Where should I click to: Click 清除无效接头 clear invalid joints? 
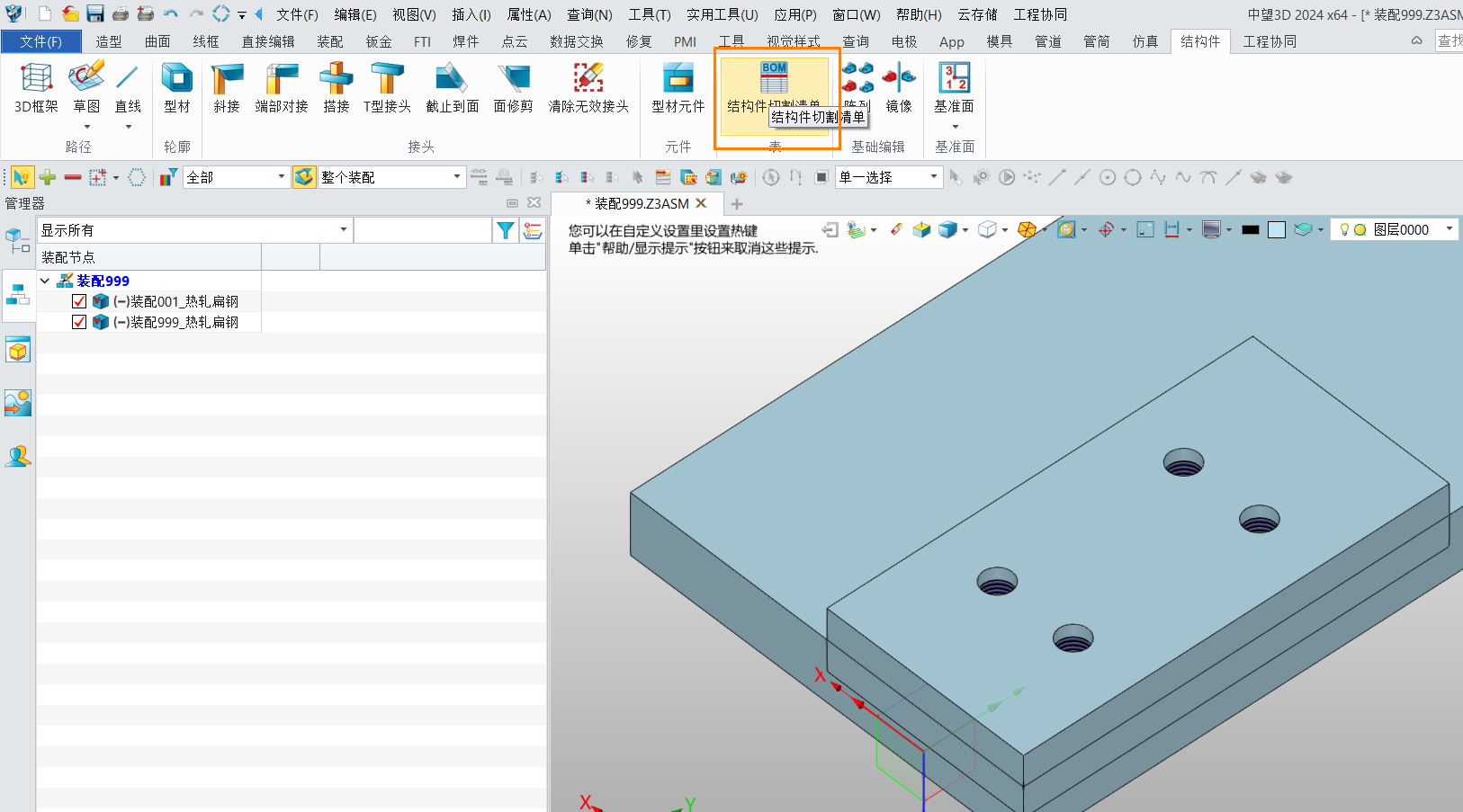[588, 87]
